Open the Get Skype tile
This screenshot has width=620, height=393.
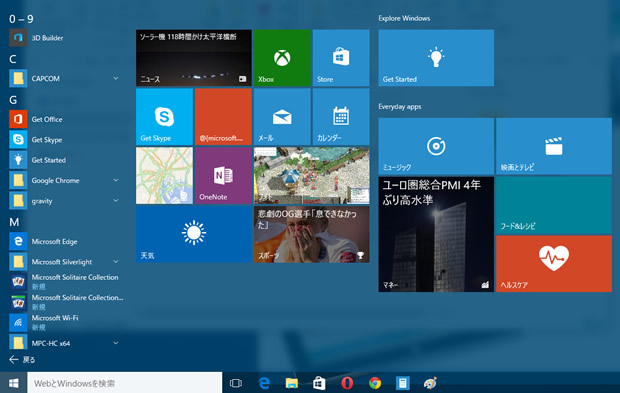[x=164, y=117]
